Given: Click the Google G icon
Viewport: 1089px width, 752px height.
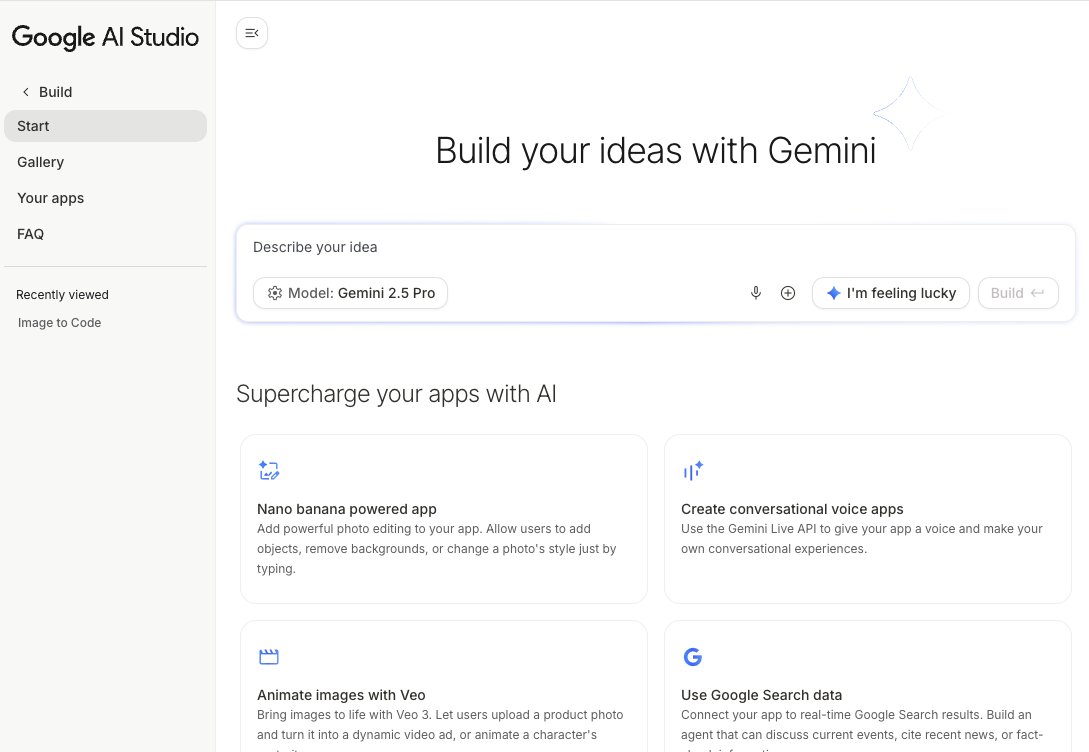Looking at the screenshot, I should pos(692,656).
